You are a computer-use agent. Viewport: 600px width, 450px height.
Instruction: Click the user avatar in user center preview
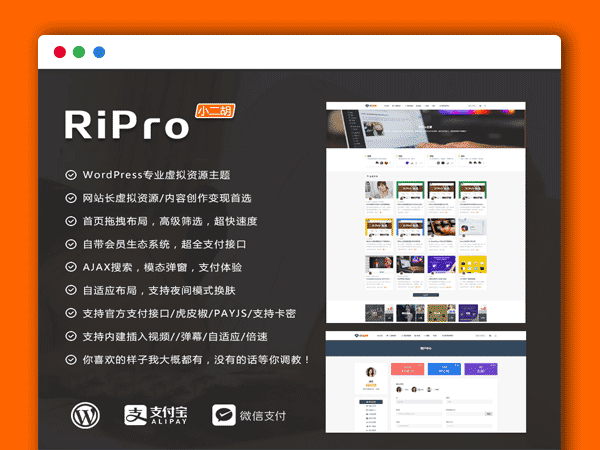coord(370,372)
